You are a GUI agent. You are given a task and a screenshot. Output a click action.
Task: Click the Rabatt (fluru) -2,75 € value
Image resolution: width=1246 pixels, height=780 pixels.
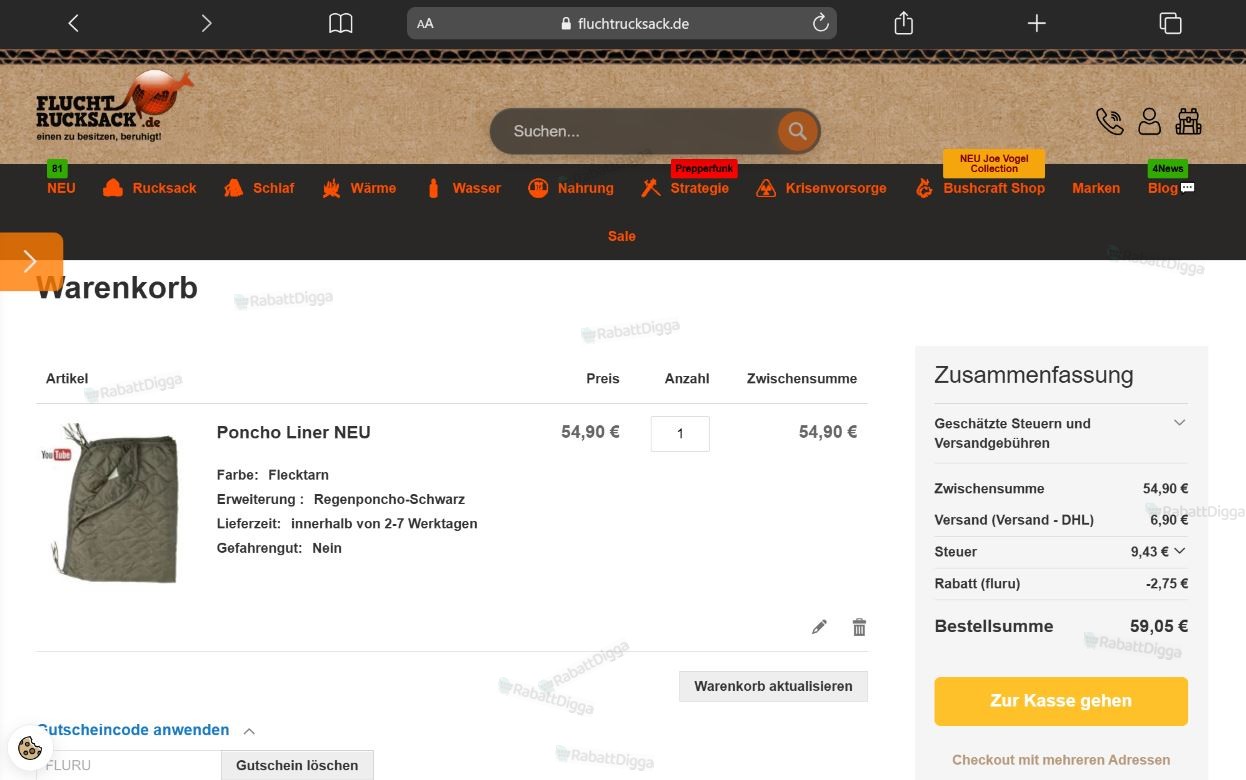click(x=1167, y=584)
